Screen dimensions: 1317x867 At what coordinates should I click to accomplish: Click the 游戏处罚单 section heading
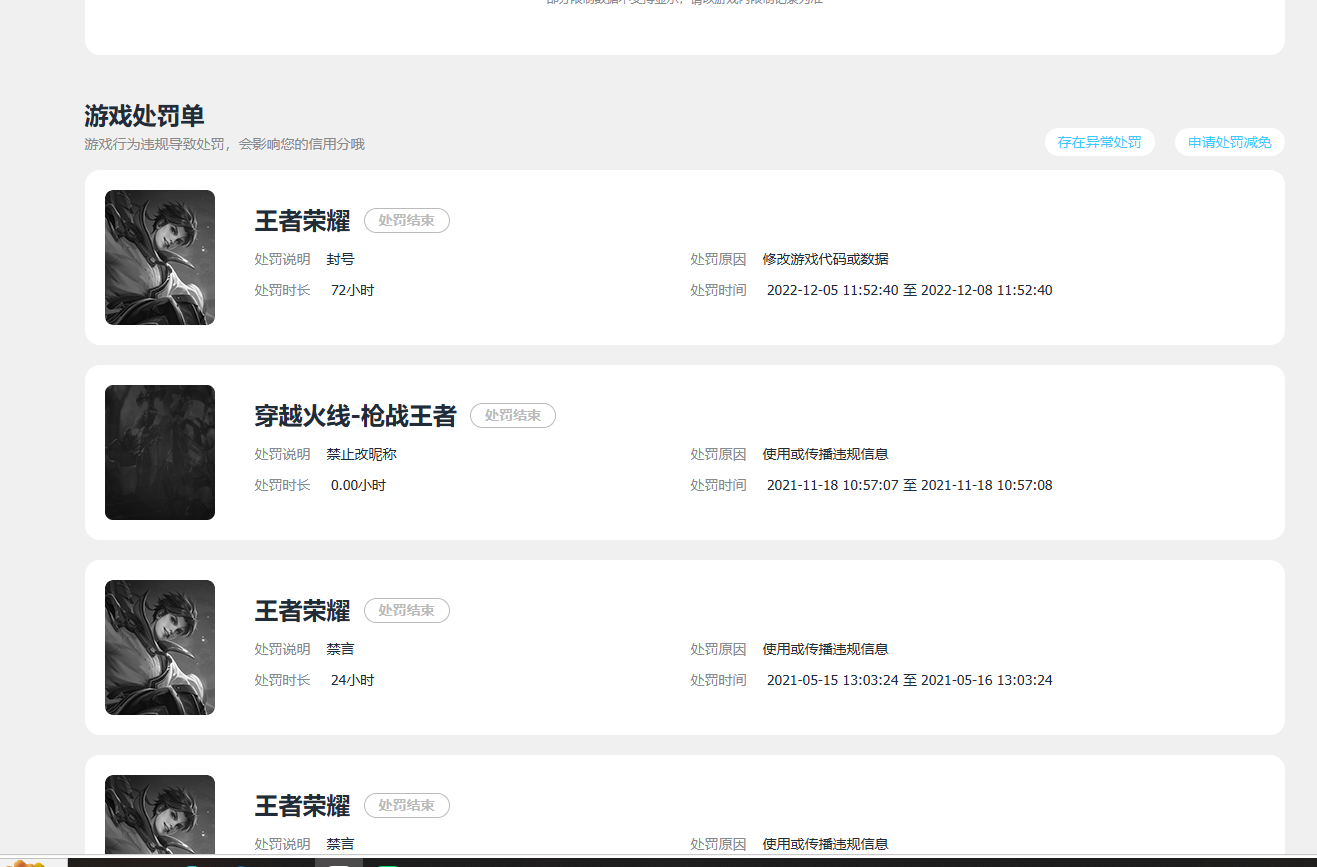[145, 116]
